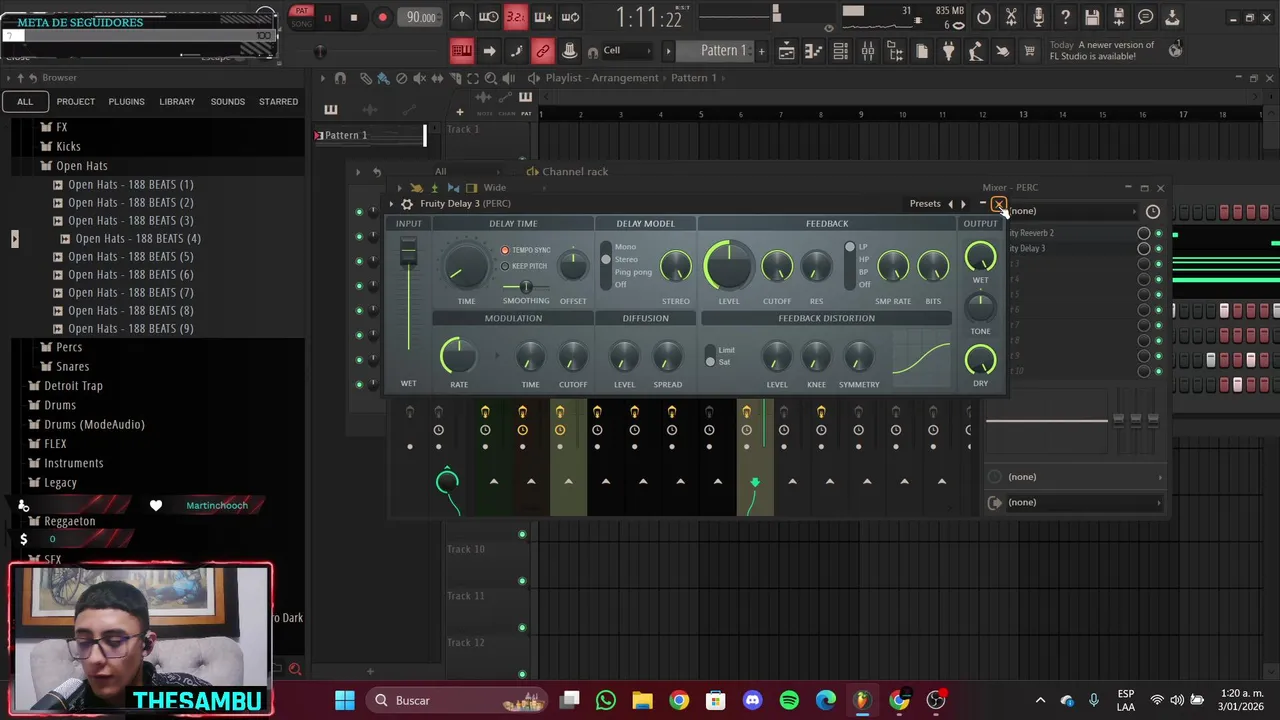Screen dimensions: 1280x720
Task: Select Mono delay model
Action: (625, 247)
